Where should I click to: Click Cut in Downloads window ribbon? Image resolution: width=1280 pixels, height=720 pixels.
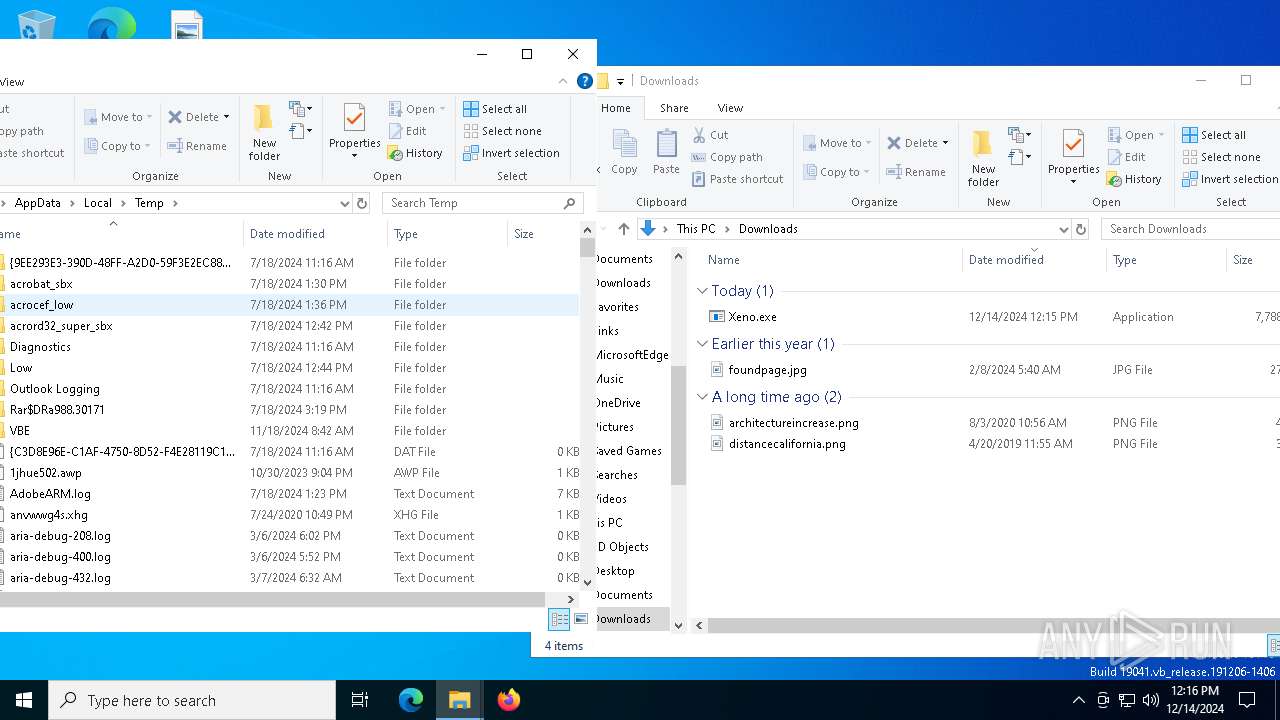pos(710,135)
